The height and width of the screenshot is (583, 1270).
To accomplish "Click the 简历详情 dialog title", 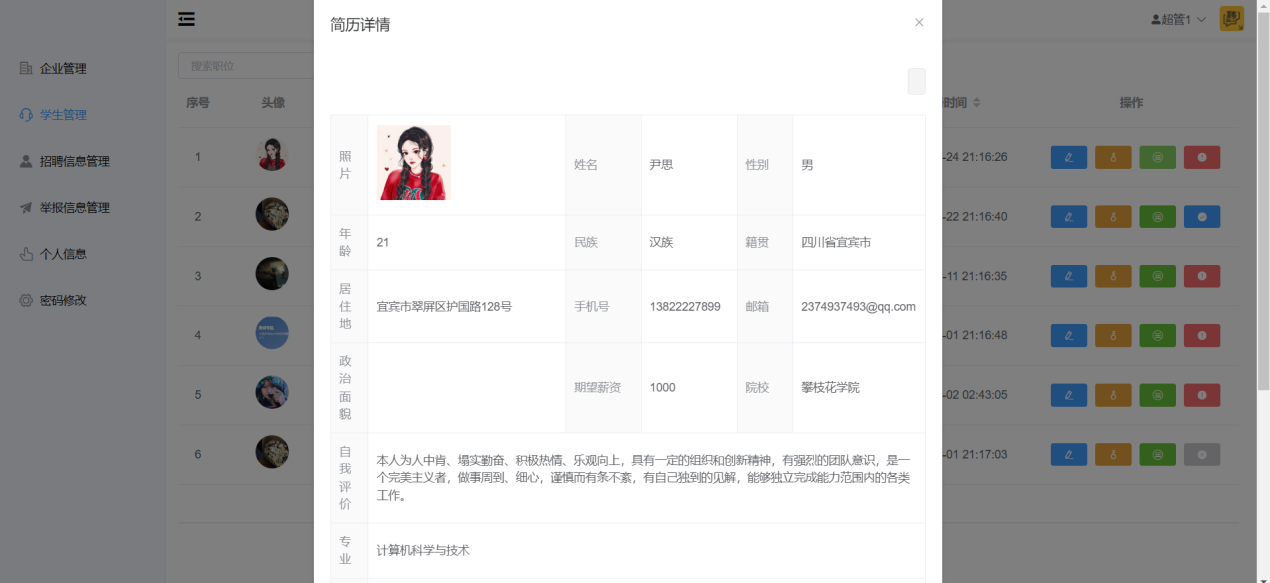I will (360, 25).
